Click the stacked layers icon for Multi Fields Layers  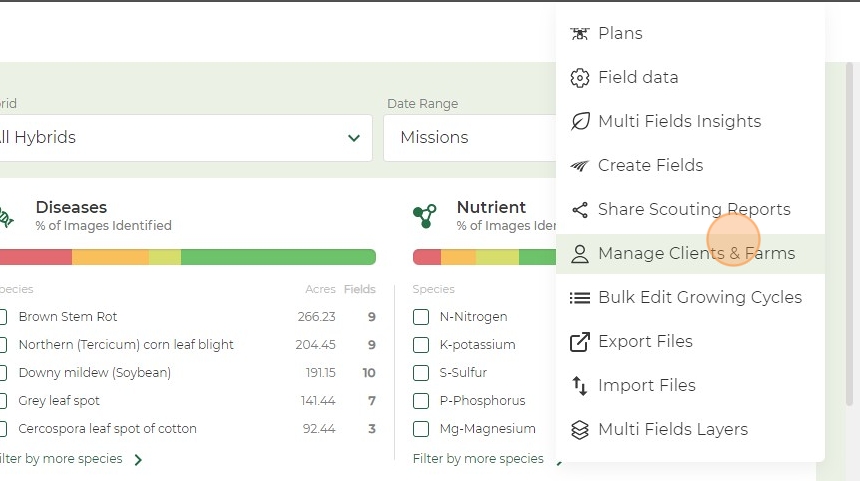click(x=580, y=430)
